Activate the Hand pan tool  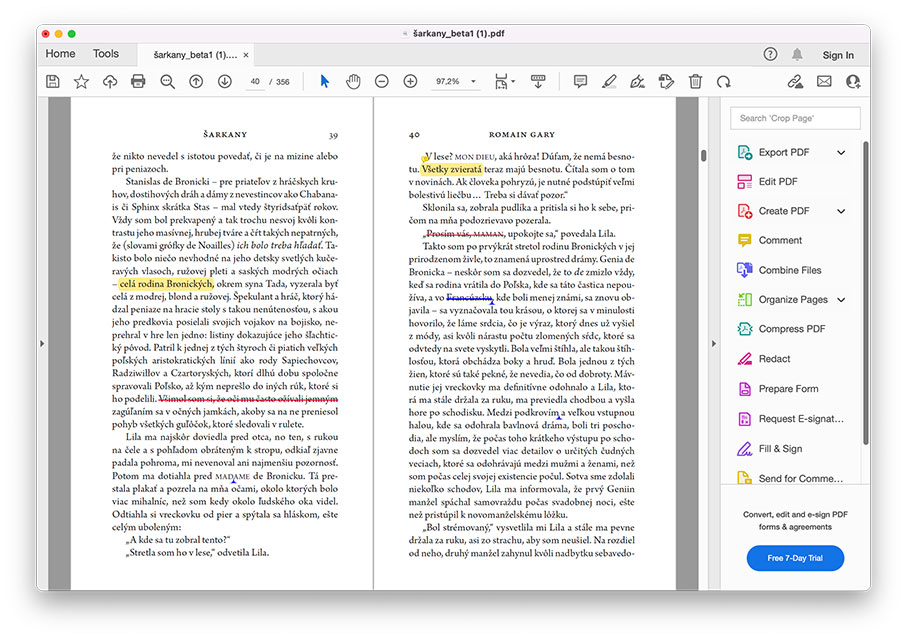[353, 82]
